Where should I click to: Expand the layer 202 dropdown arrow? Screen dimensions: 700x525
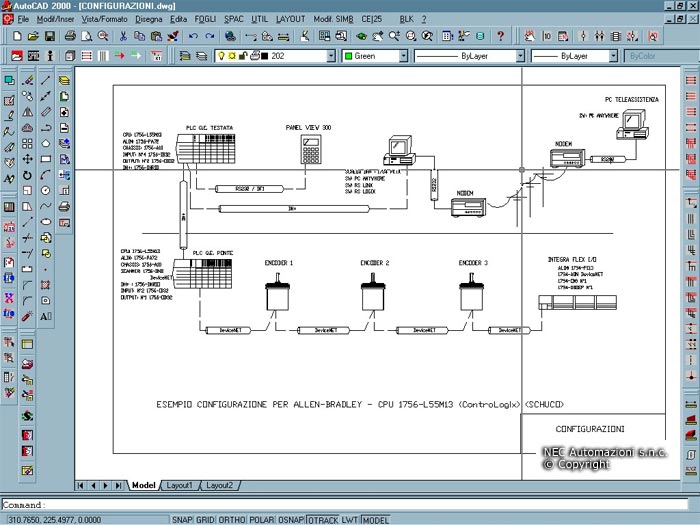point(331,56)
